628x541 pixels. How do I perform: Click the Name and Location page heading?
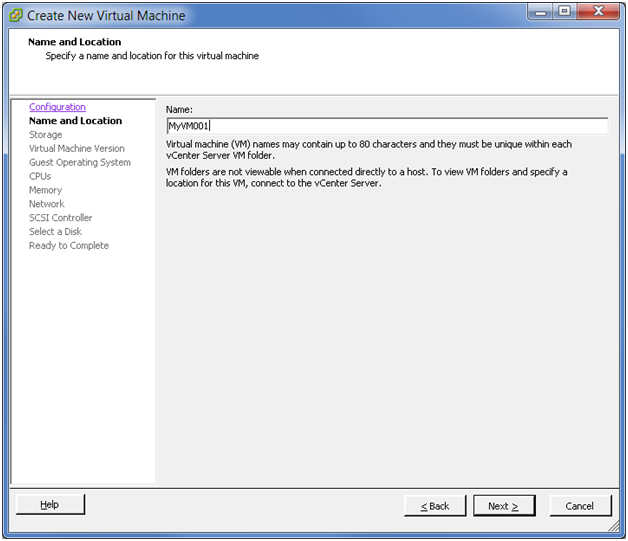pos(74,42)
